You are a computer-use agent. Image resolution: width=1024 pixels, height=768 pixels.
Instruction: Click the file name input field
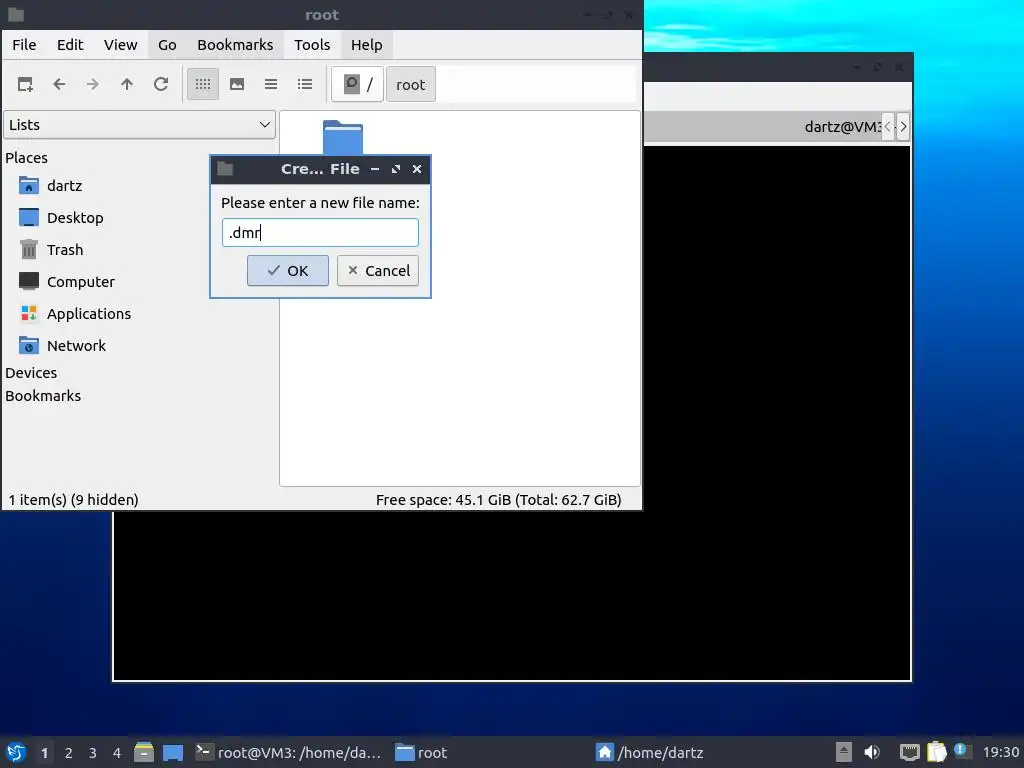(x=320, y=232)
